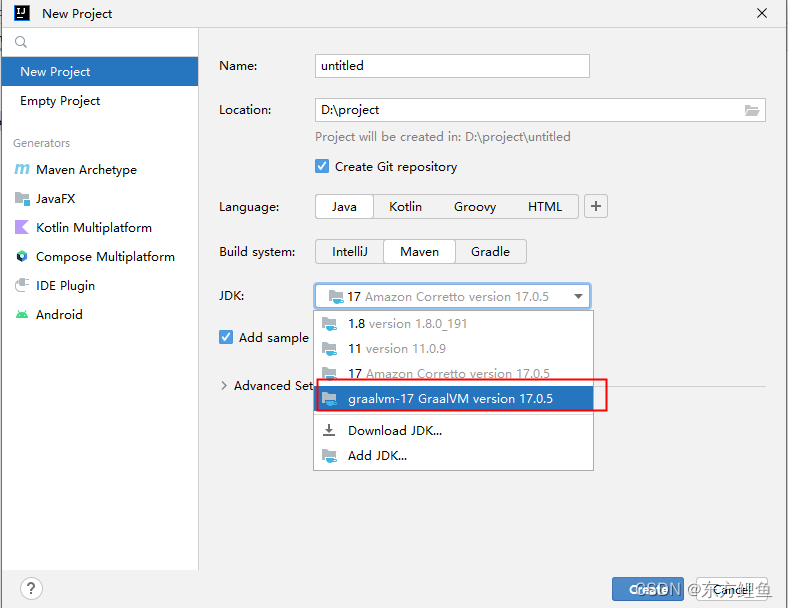Viewport: 788px width, 608px height.
Task: Open JavaFX generator label
Action: (56, 198)
